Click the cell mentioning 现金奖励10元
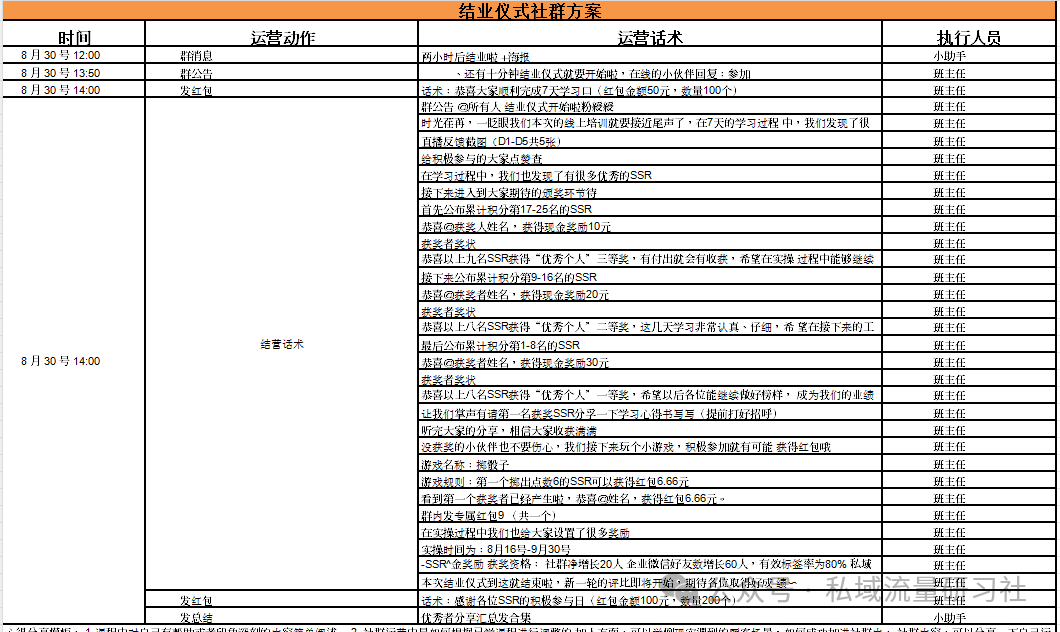This screenshot has height=632, width=1060. click(650, 226)
